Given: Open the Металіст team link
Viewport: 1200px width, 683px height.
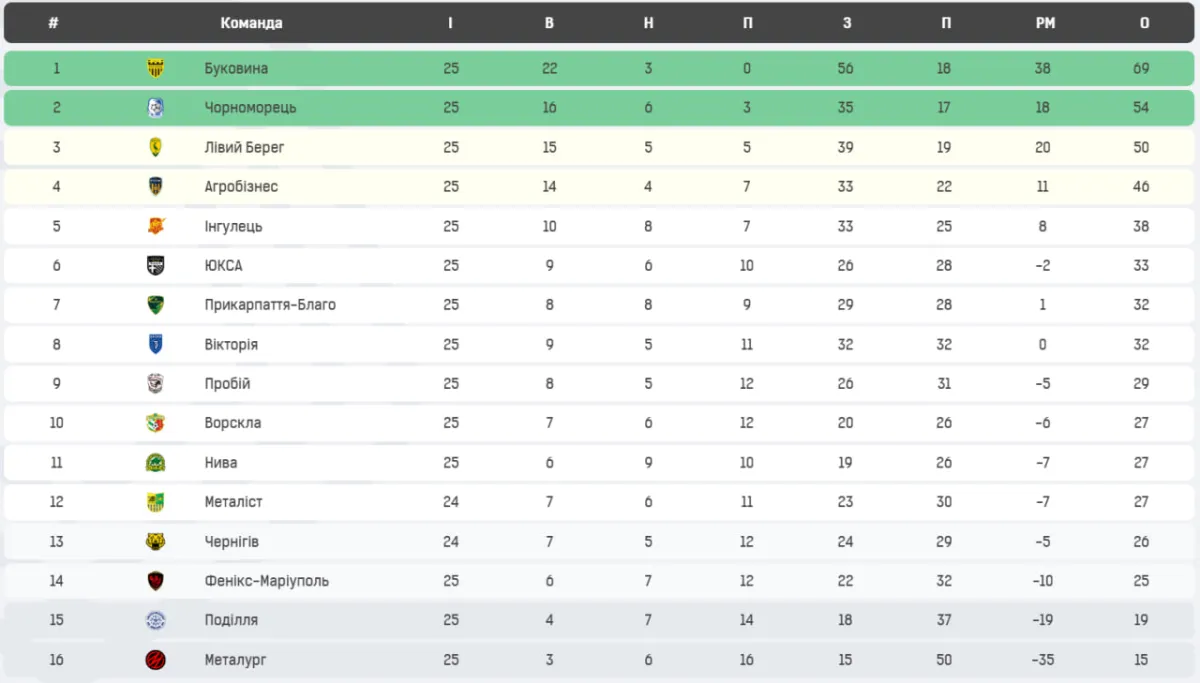Looking at the screenshot, I should (x=233, y=502).
